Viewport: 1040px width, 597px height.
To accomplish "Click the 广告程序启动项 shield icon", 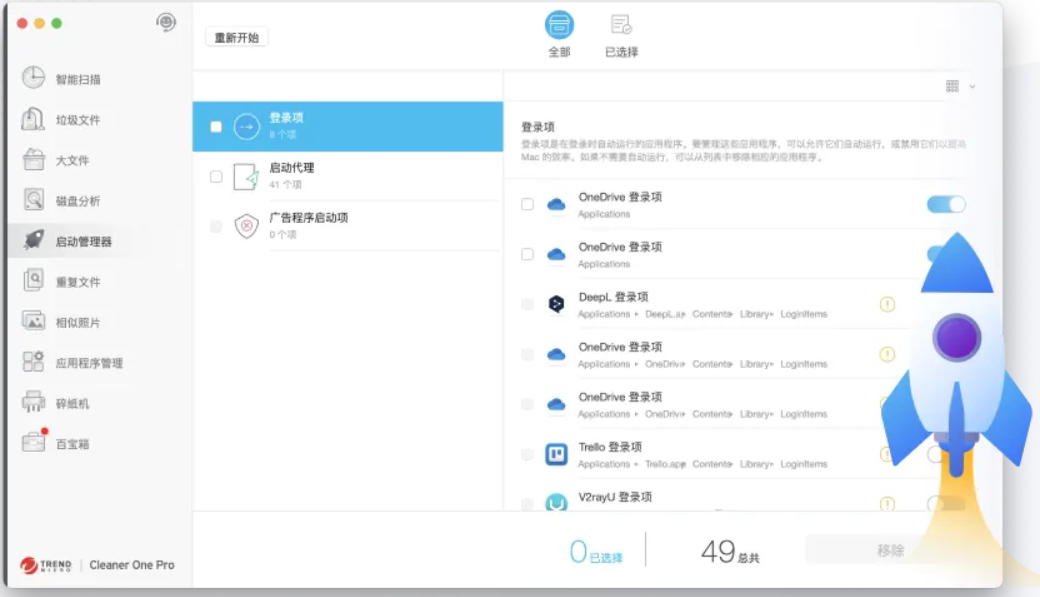I will coord(246,226).
